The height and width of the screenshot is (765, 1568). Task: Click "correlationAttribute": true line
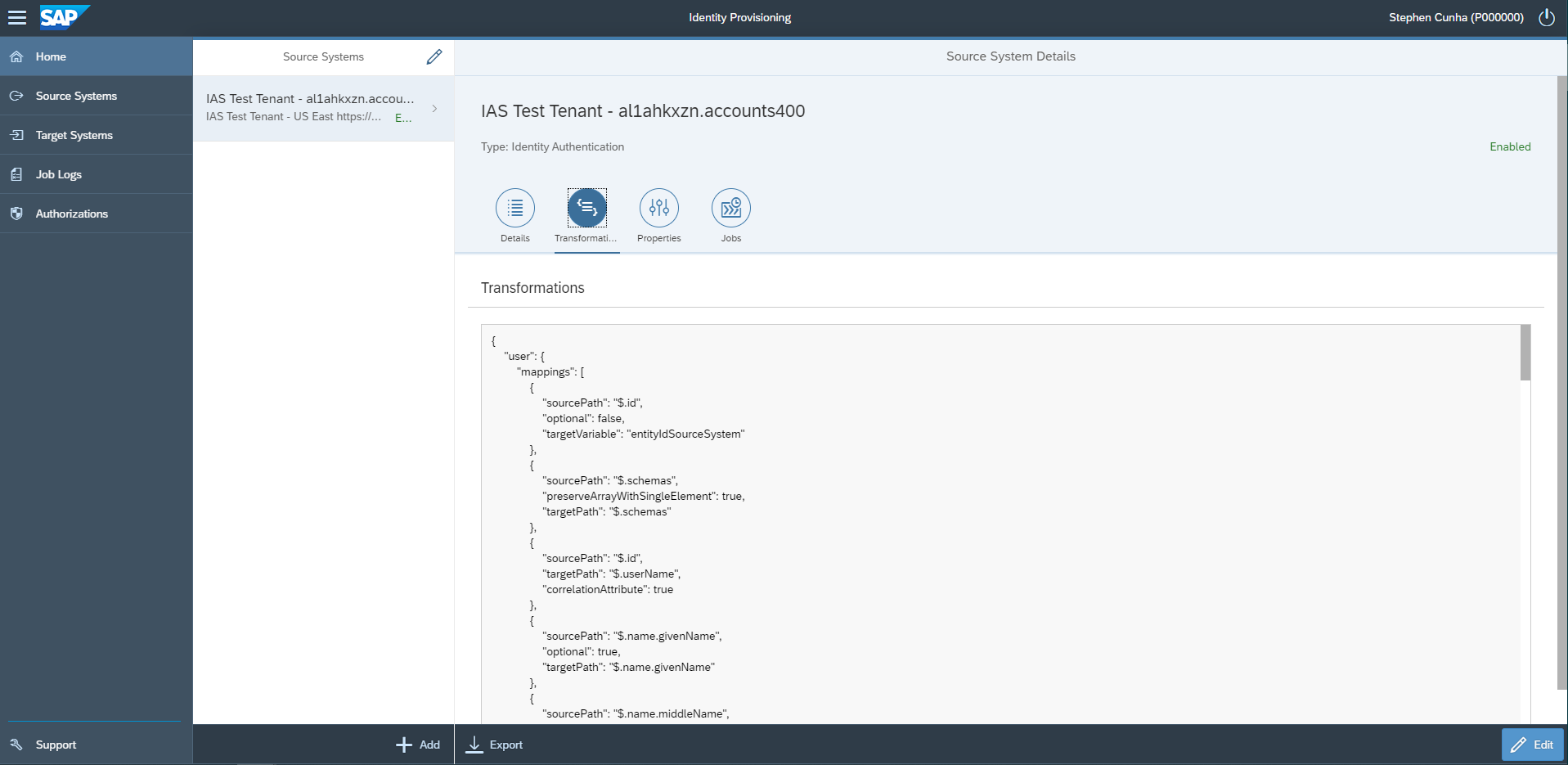click(x=608, y=589)
